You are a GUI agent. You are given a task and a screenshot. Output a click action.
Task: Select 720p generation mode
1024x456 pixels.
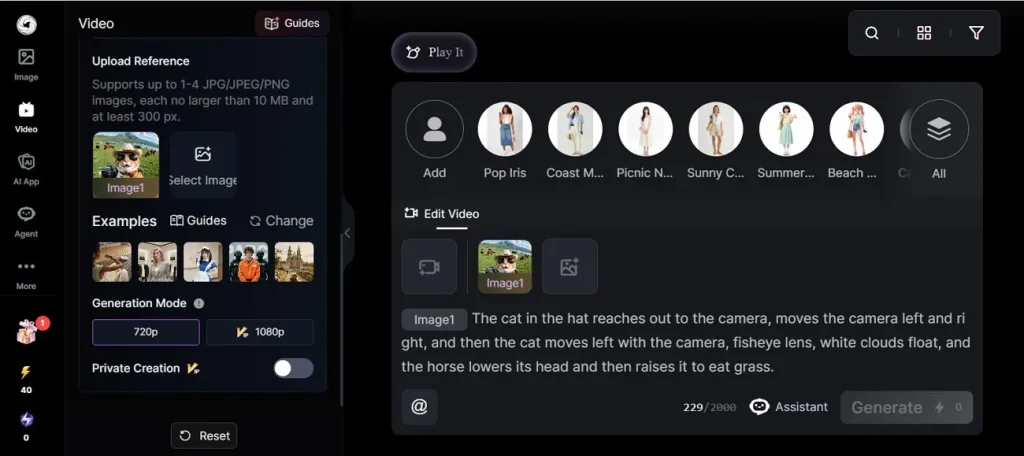(x=146, y=332)
